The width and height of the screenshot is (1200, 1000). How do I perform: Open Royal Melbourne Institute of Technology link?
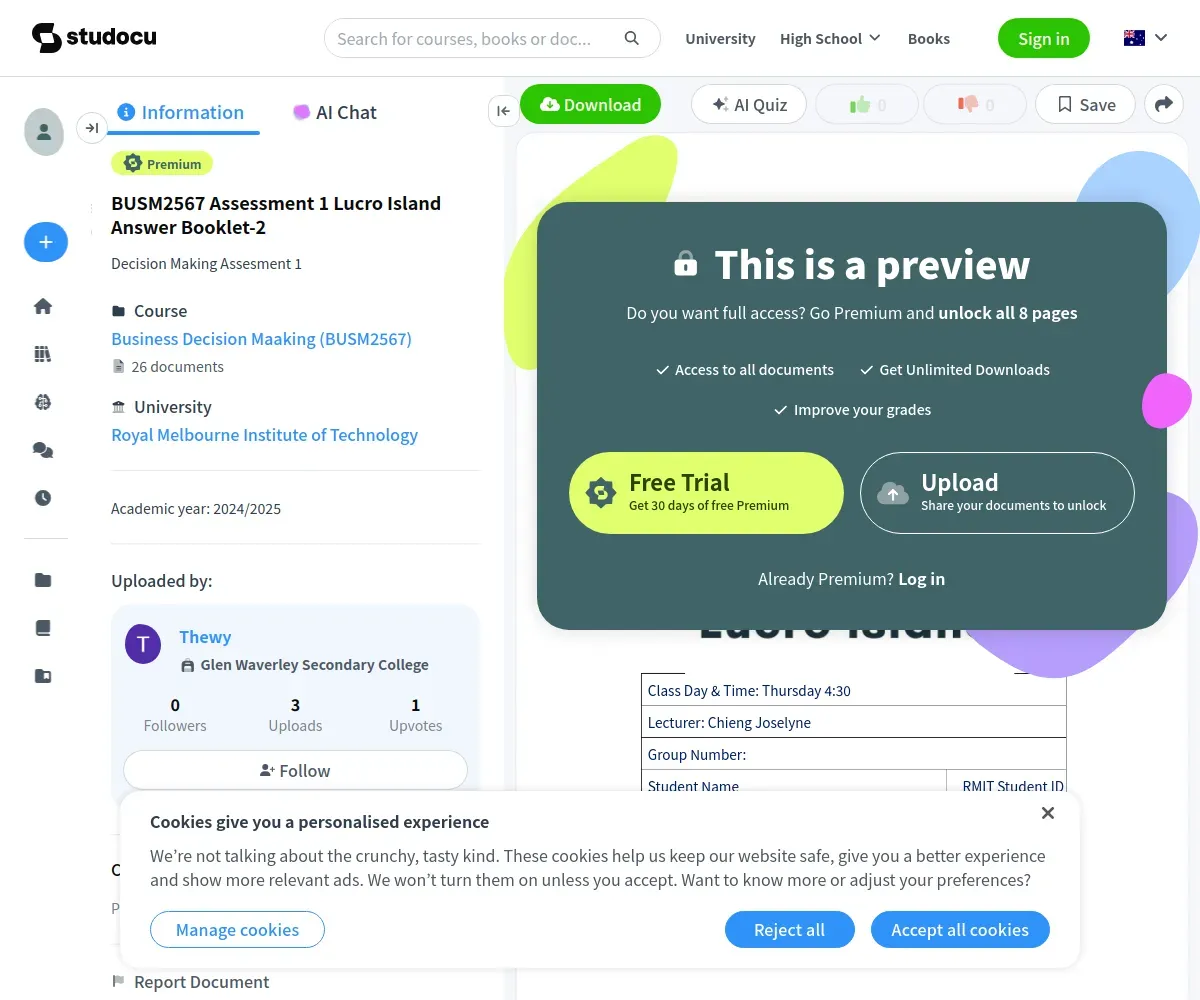(x=264, y=435)
